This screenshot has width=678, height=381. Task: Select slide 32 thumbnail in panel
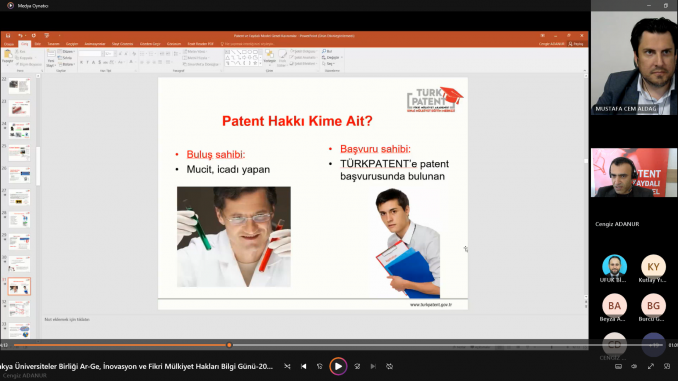[19, 309]
